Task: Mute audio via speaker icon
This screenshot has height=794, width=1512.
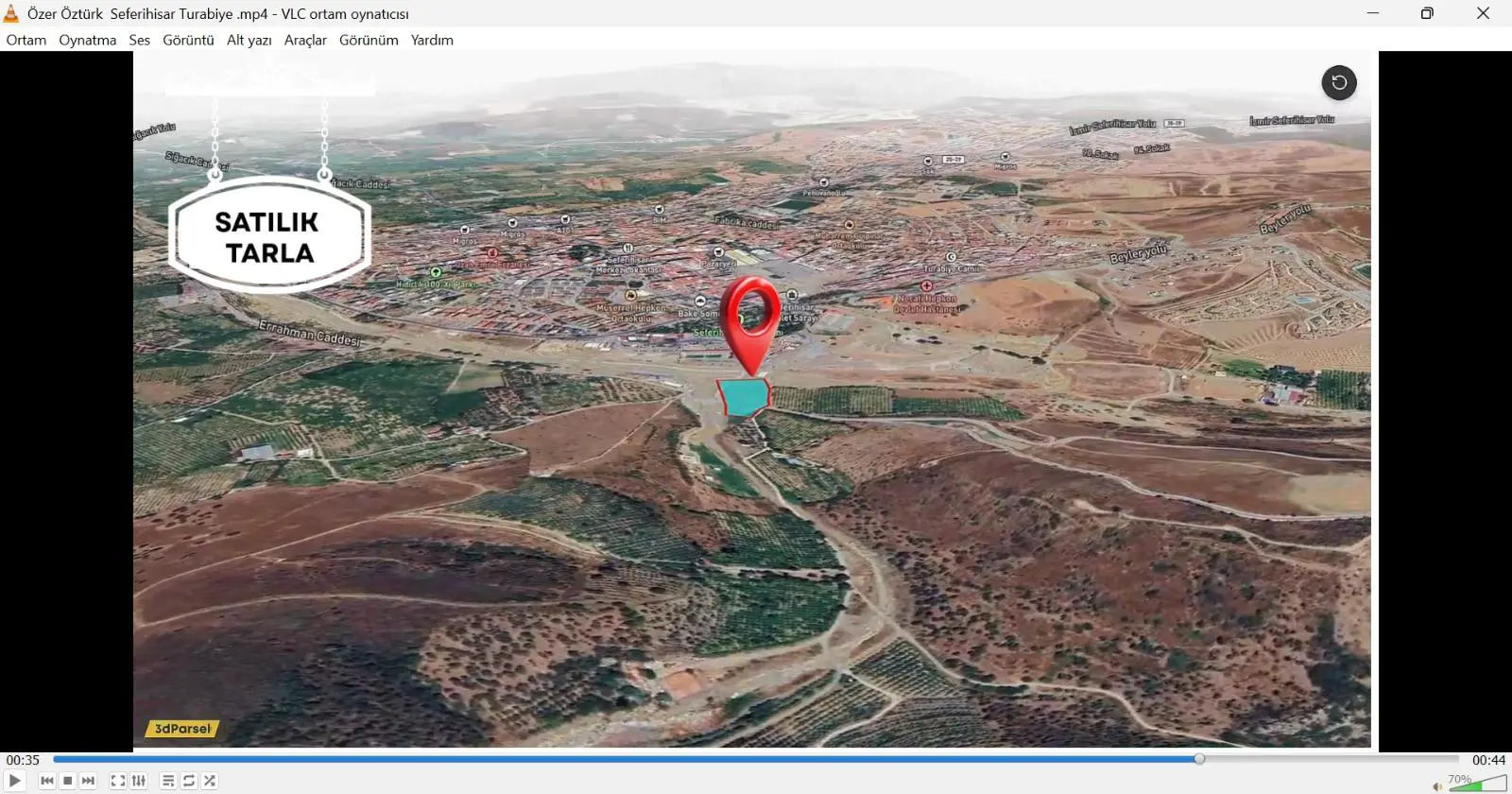Action: 1437,786
